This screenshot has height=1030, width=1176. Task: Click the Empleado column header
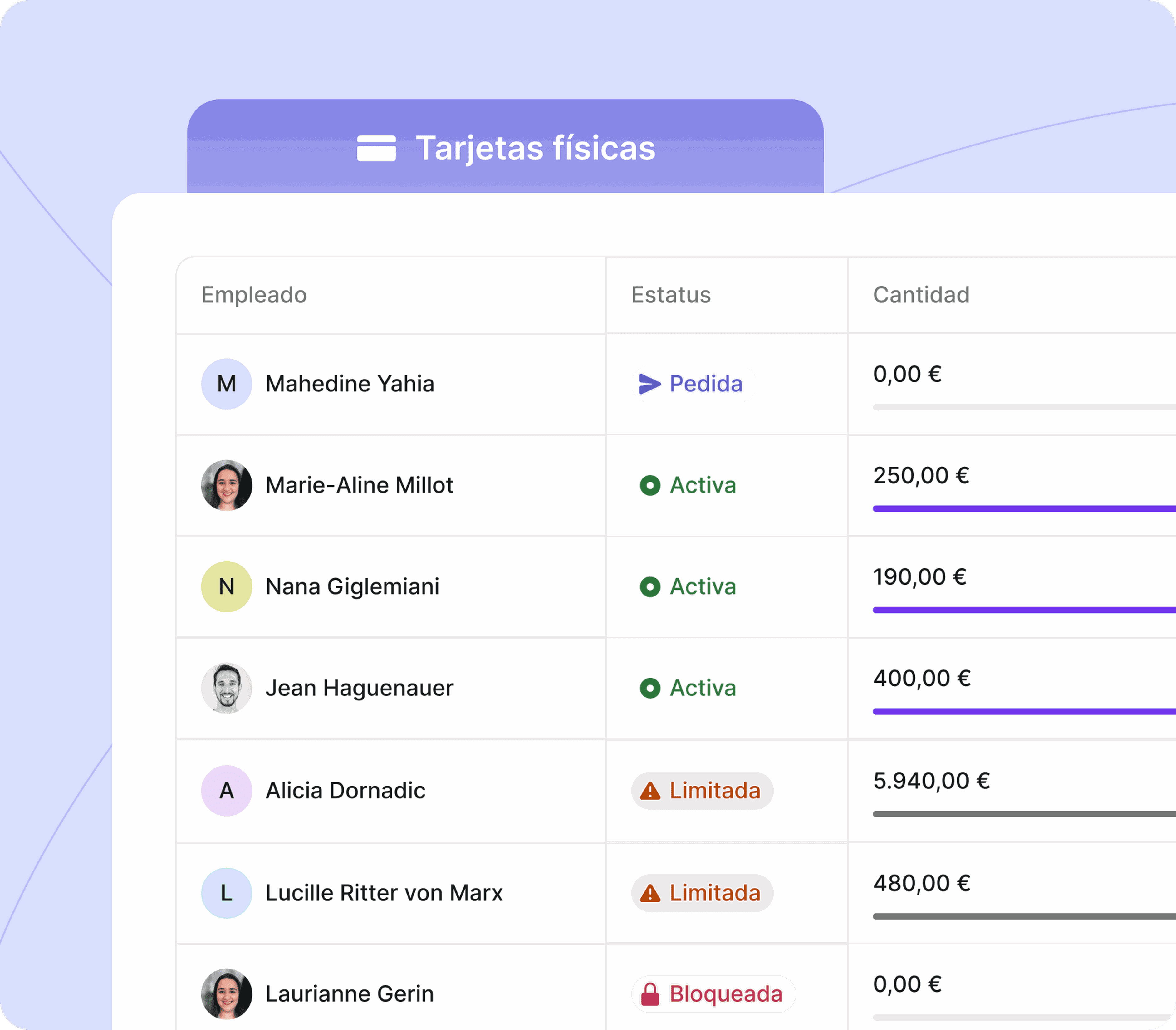(254, 295)
